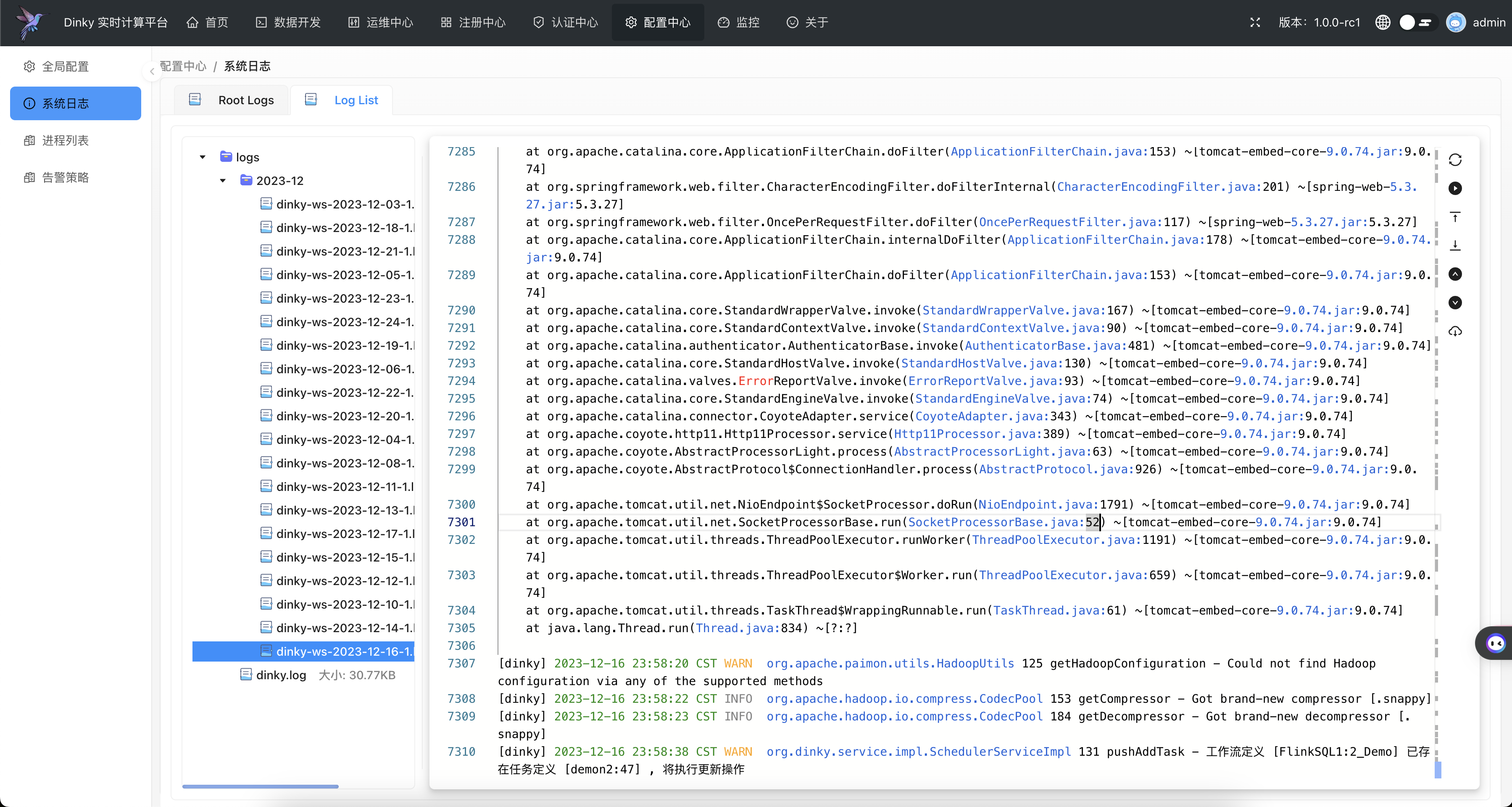The width and height of the screenshot is (1512, 807).
Task: Click the file tree horizontal scrollbar
Action: point(260,786)
